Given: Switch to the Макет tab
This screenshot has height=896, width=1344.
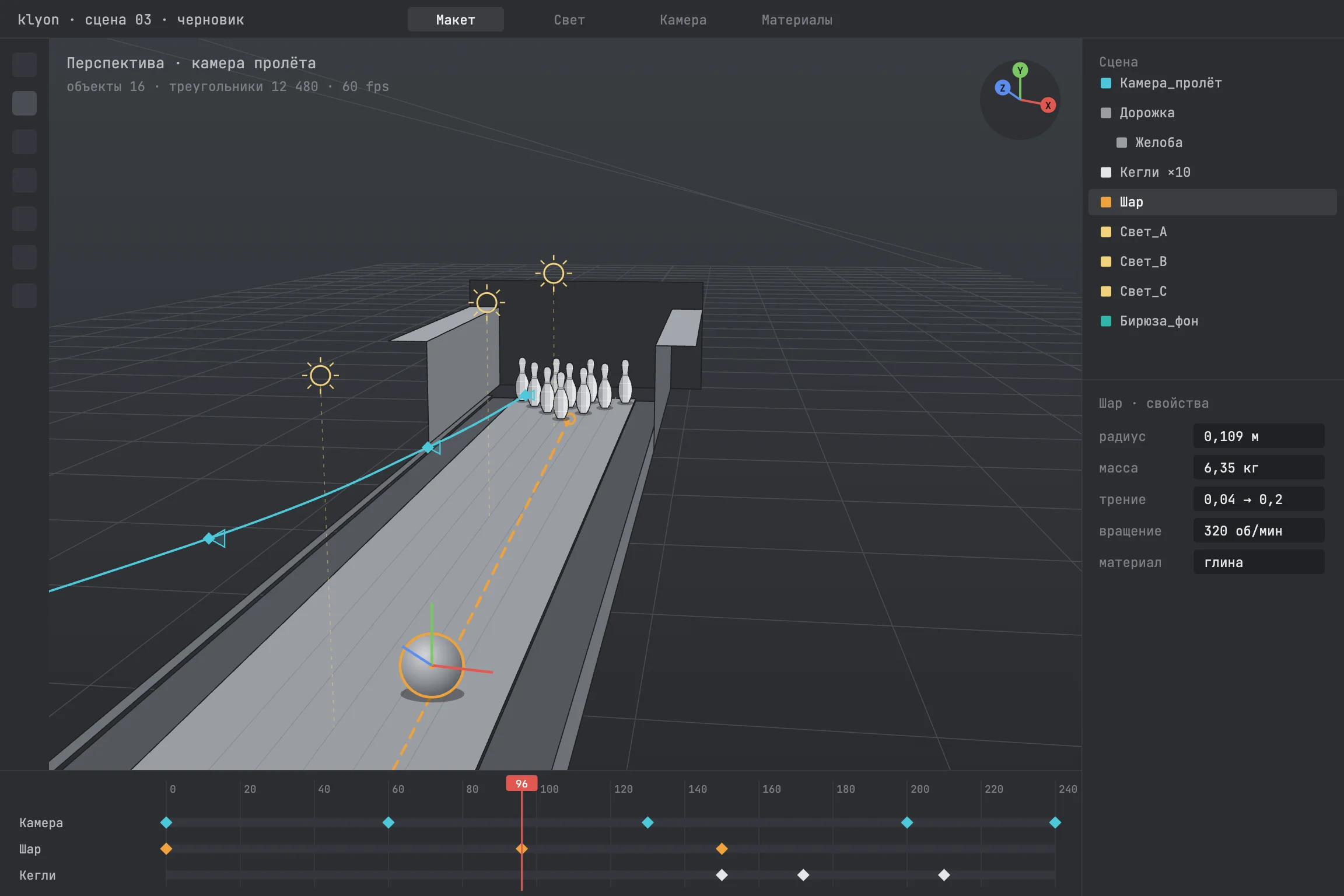Looking at the screenshot, I should (x=456, y=20).
